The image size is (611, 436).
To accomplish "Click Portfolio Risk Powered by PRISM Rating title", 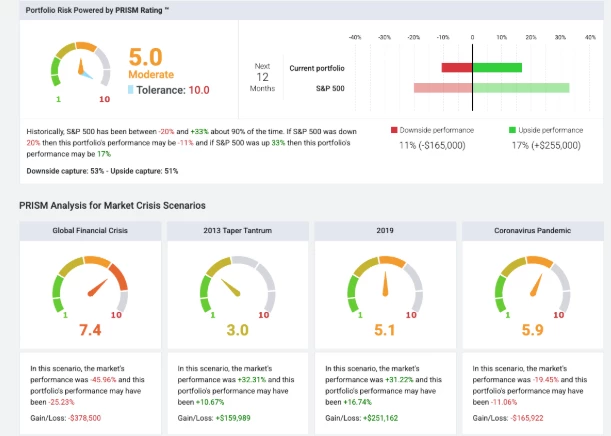I will click(97, 11).
